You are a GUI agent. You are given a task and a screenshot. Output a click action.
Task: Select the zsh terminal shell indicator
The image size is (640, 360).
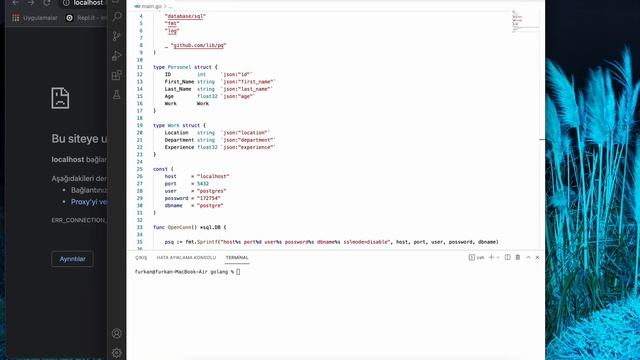coord(476,257)
